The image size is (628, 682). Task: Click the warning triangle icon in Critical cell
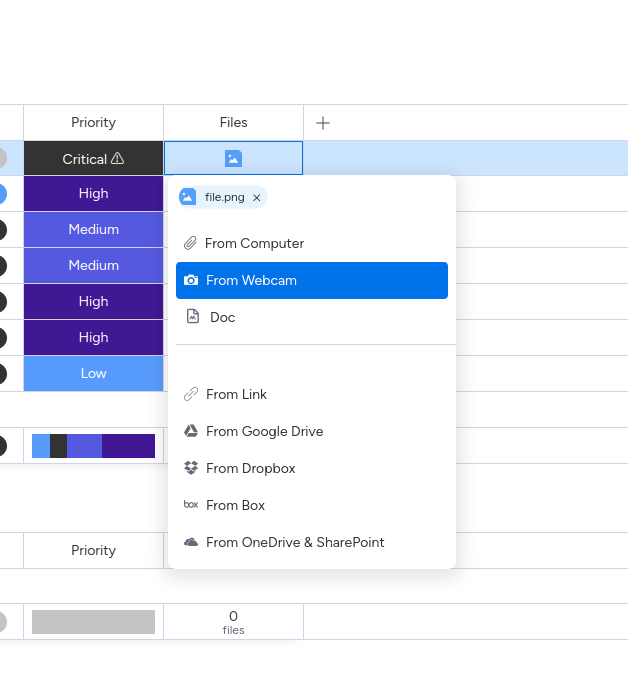coord(117,158)
